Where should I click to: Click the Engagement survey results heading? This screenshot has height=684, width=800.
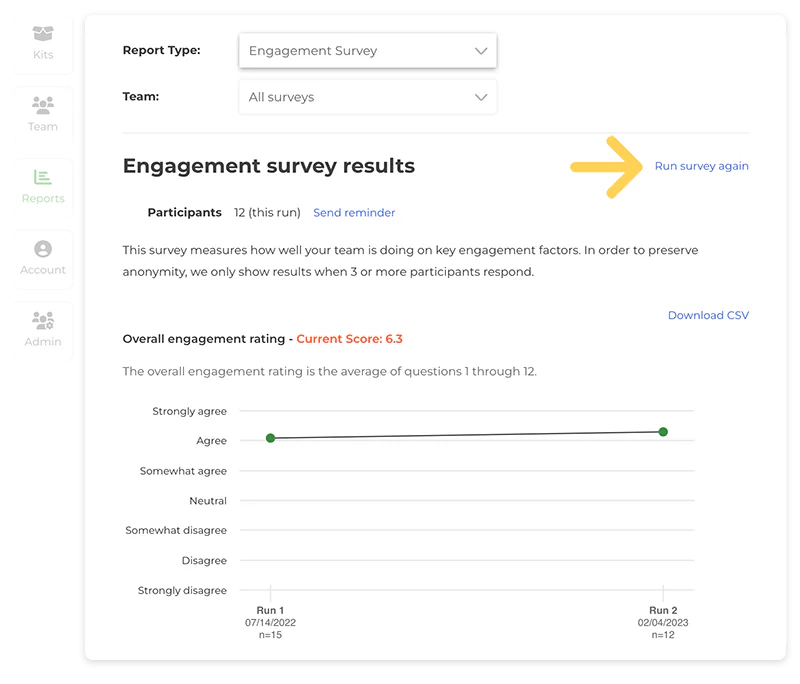click(269, 166)
